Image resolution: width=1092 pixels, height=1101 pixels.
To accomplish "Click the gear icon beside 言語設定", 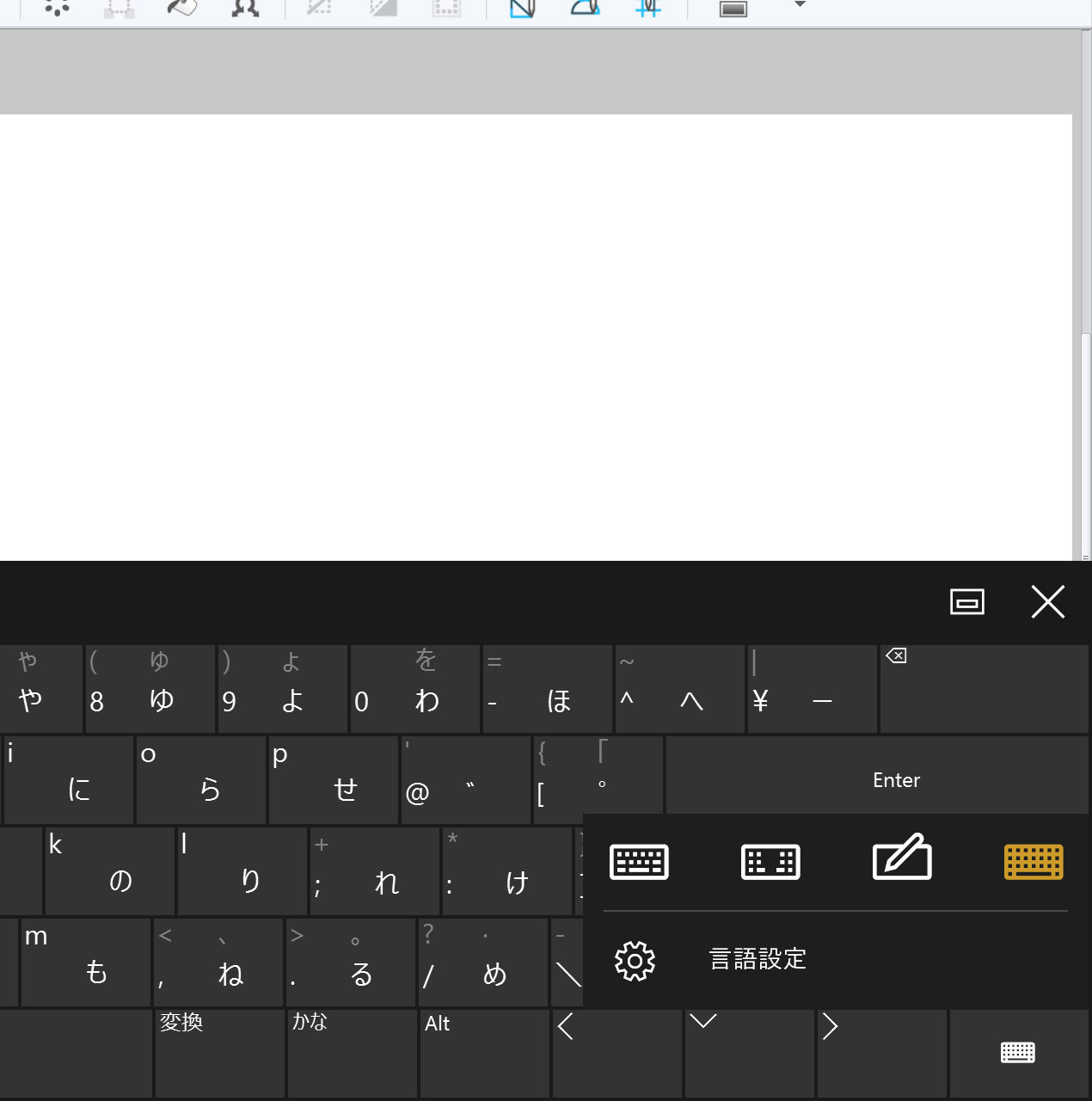I will click(x=635, y=960).
